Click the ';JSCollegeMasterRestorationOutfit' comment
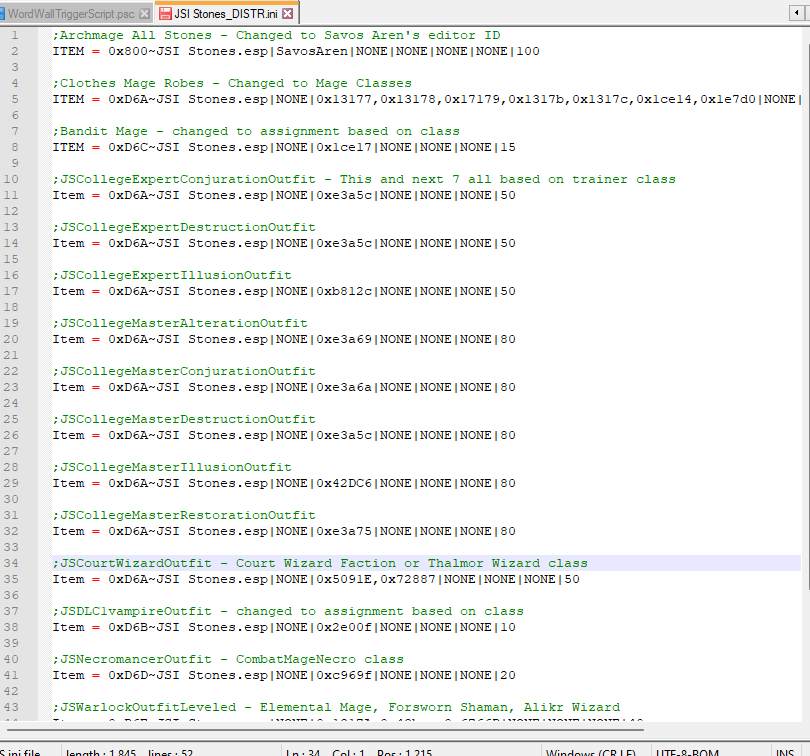 pos(184,516)
